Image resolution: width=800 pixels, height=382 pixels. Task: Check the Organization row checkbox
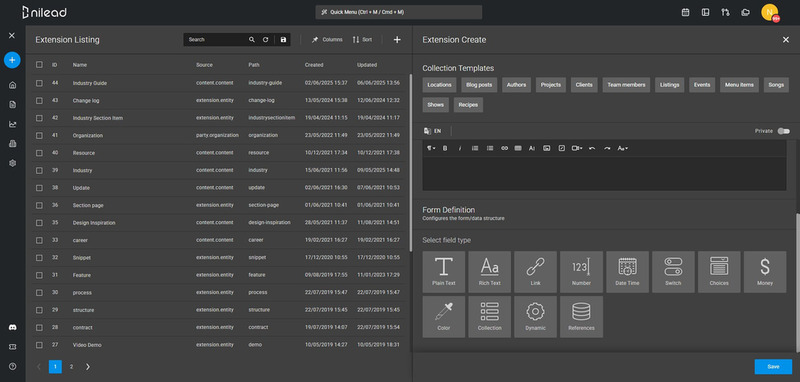pyautogui.click(x=39, y=135)
